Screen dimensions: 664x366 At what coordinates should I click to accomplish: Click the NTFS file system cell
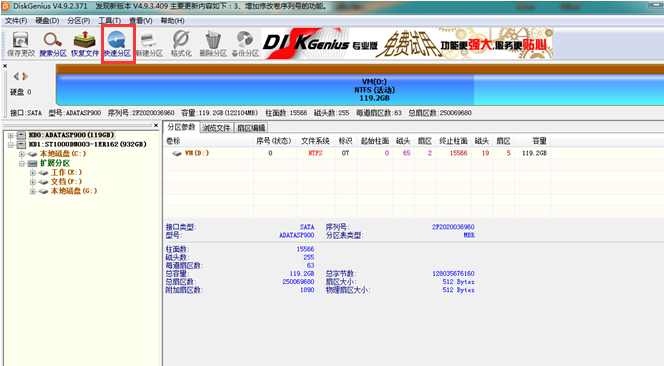(x=315, y=153)
